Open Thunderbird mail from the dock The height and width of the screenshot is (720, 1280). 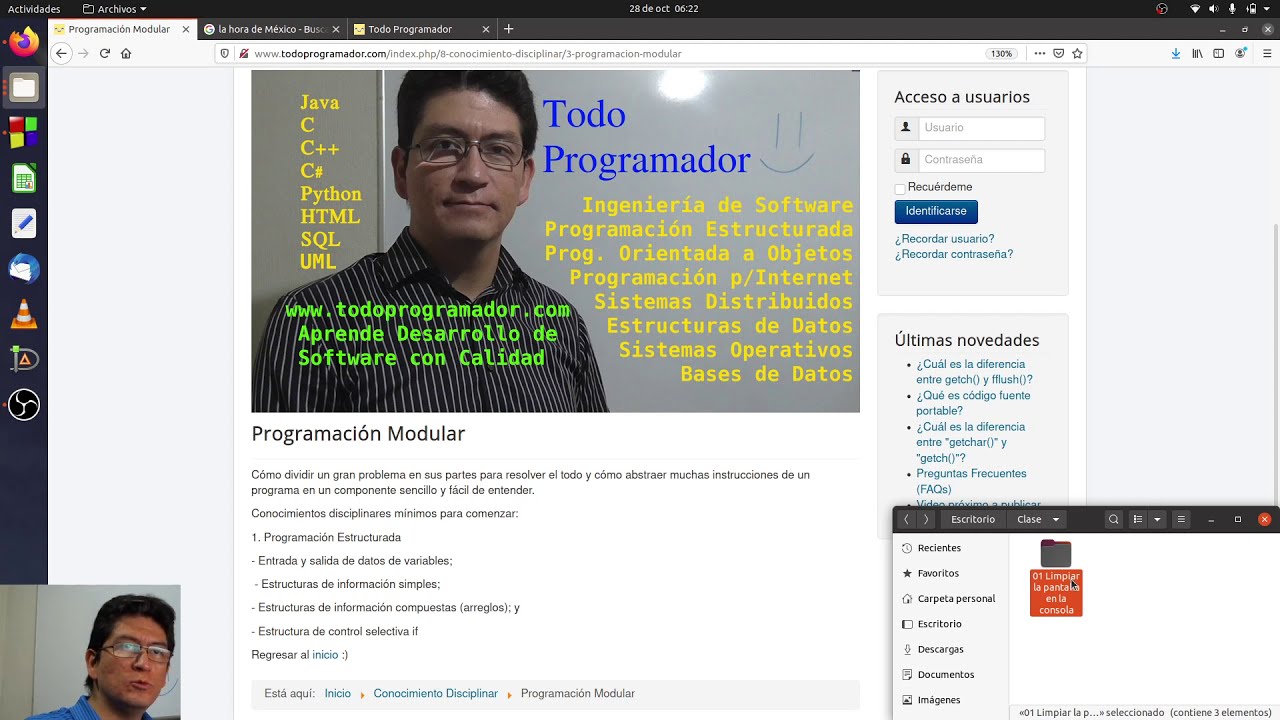24,269
